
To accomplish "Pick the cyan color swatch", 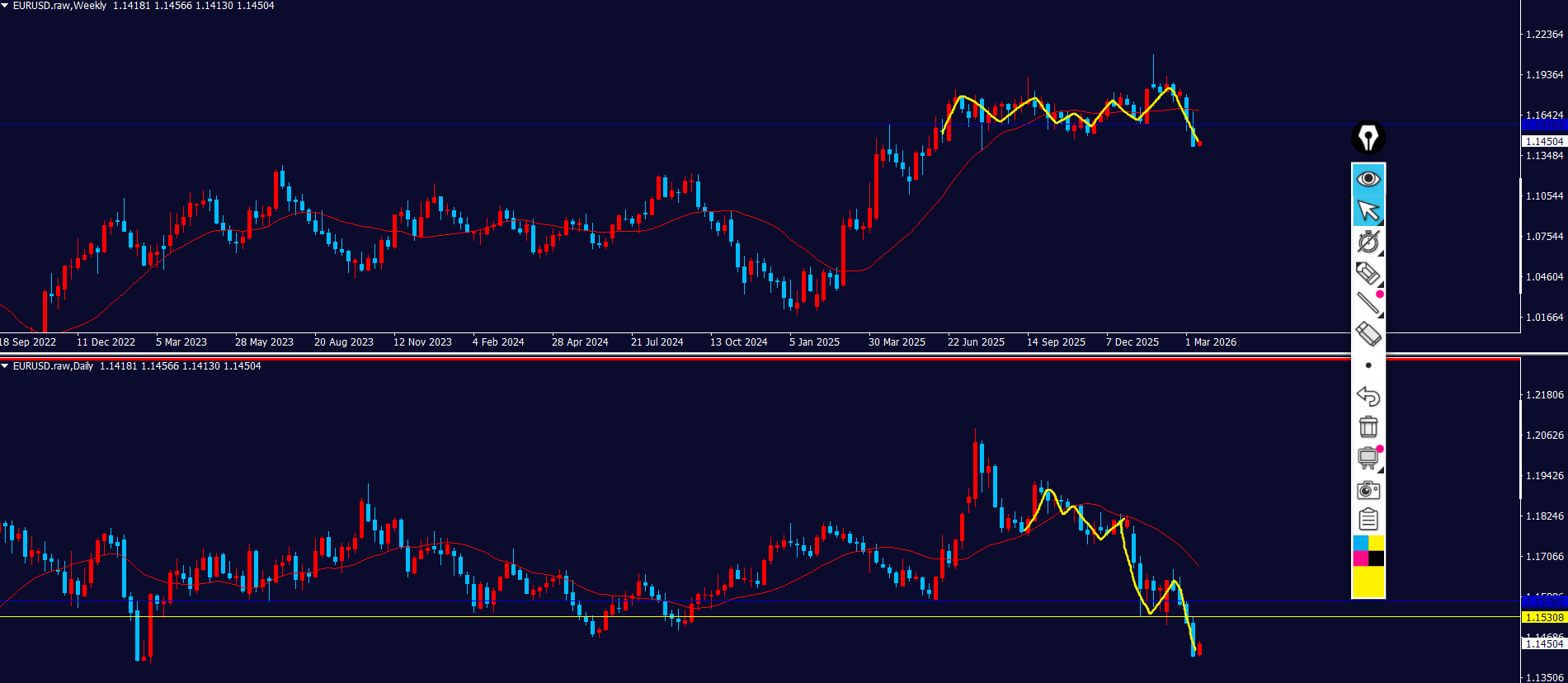I will pos(1360,543).
